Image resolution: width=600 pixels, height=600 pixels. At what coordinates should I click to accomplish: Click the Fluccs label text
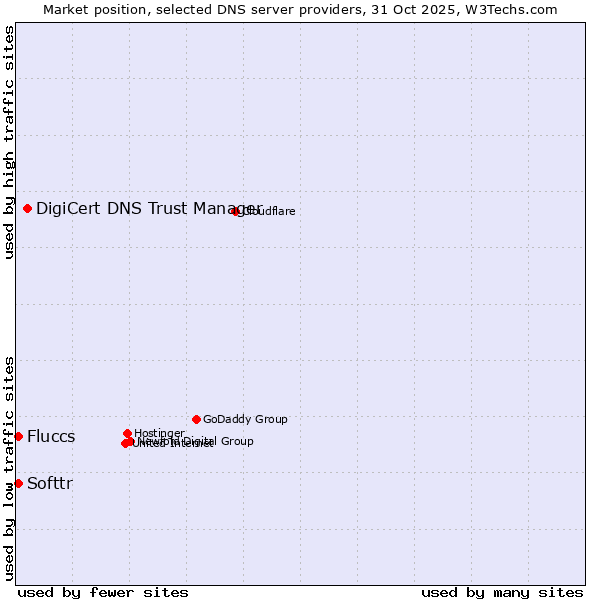[51, 436]
